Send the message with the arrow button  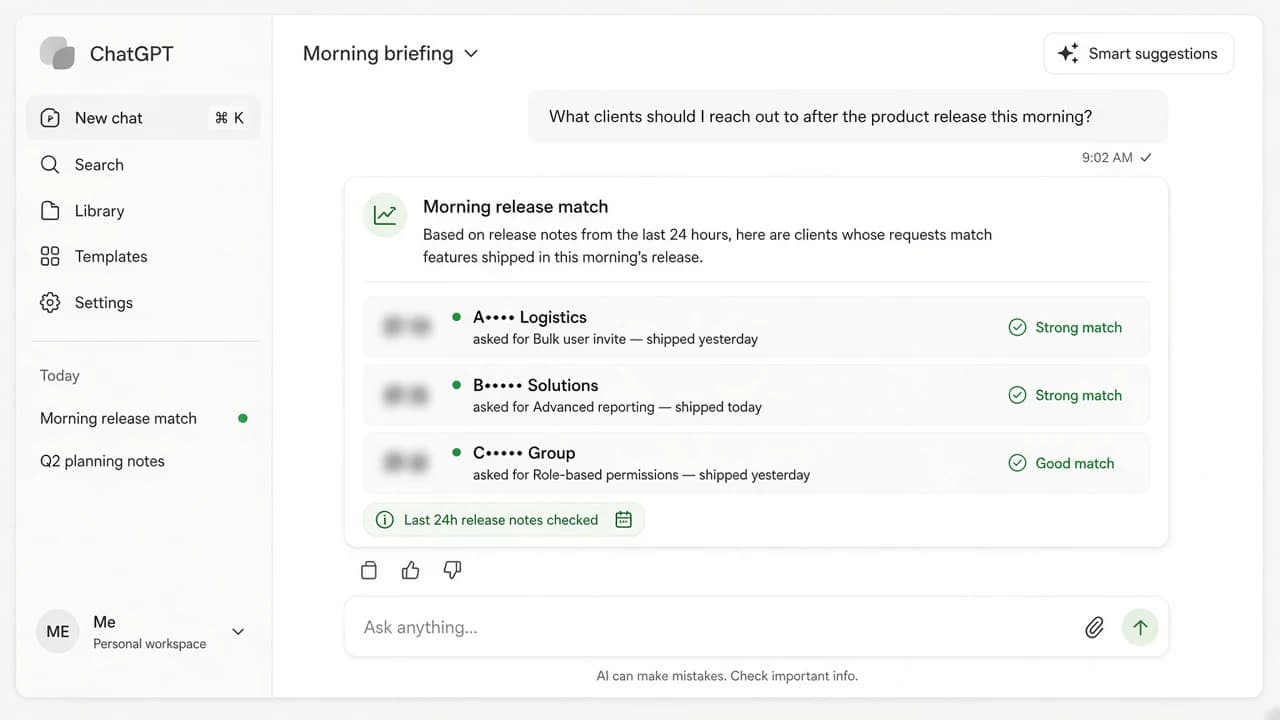coord(1140,627)
